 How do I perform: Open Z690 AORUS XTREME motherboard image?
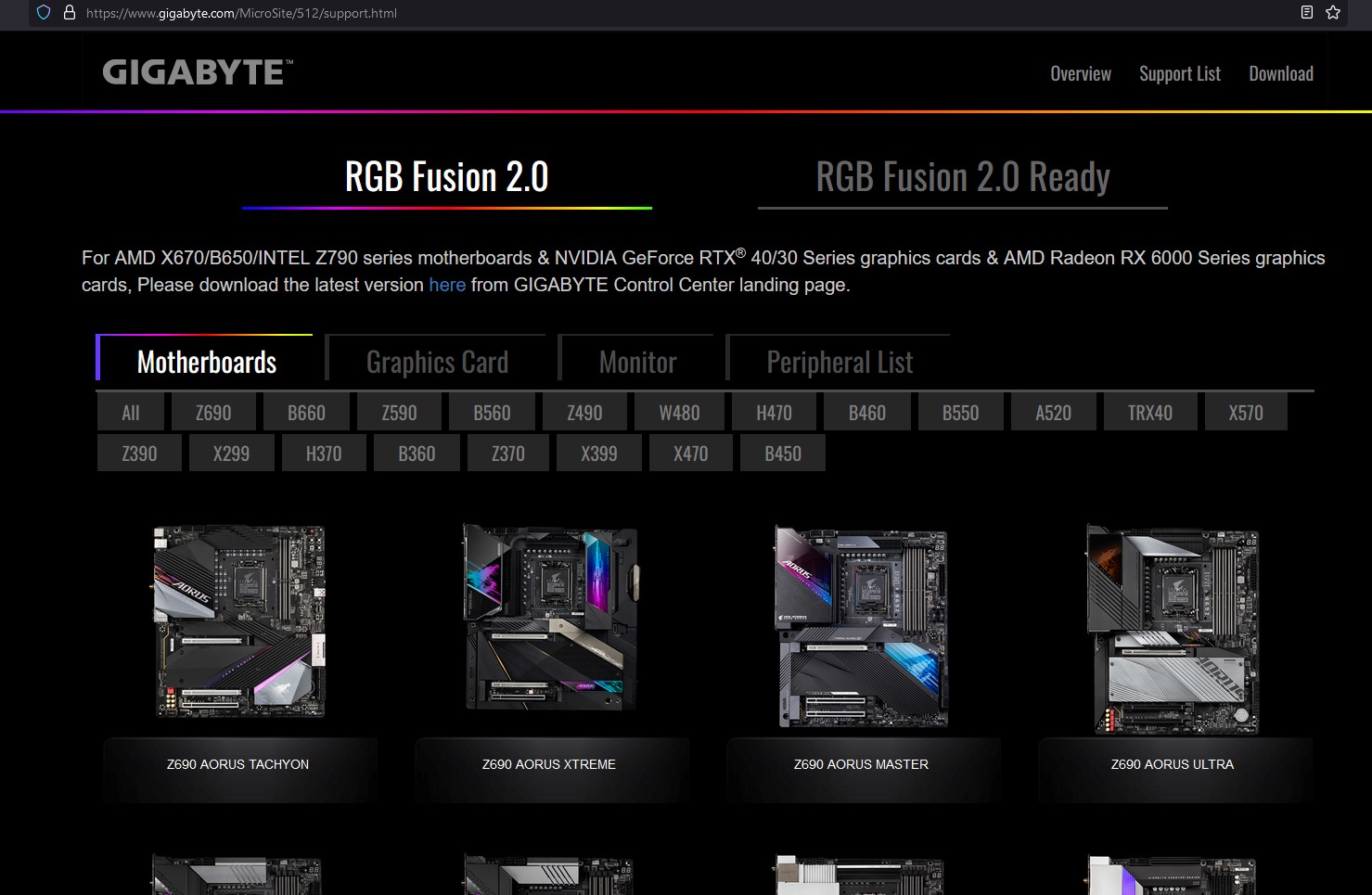(x=551, y=617)
